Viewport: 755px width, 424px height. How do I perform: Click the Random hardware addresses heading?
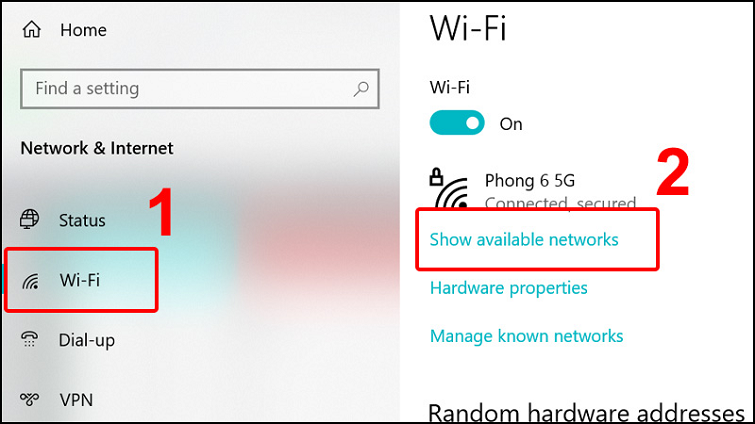(x=586, y=413)
